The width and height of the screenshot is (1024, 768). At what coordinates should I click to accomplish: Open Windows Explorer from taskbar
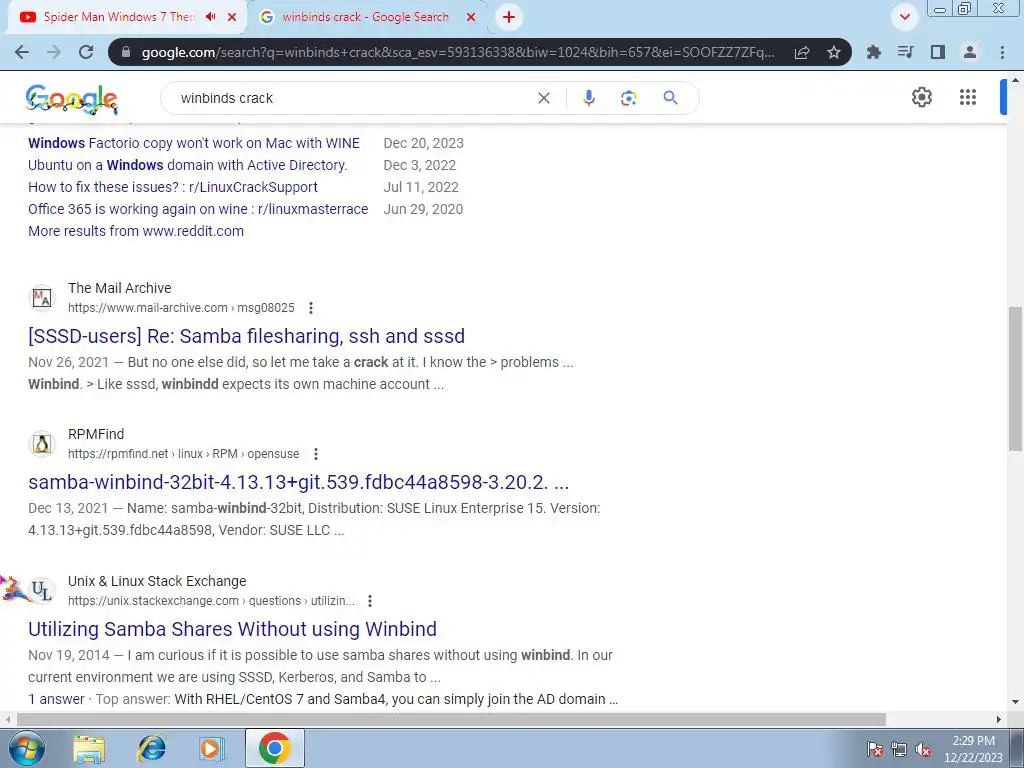[89, 749]
